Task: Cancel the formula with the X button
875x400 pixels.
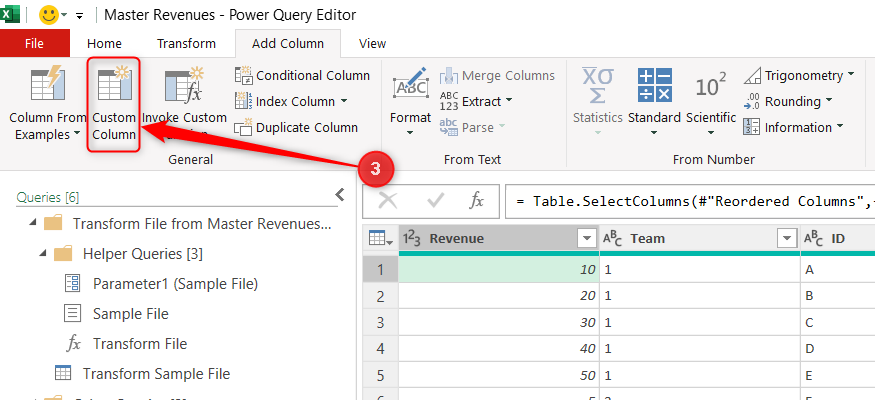Action: (388, 200)
